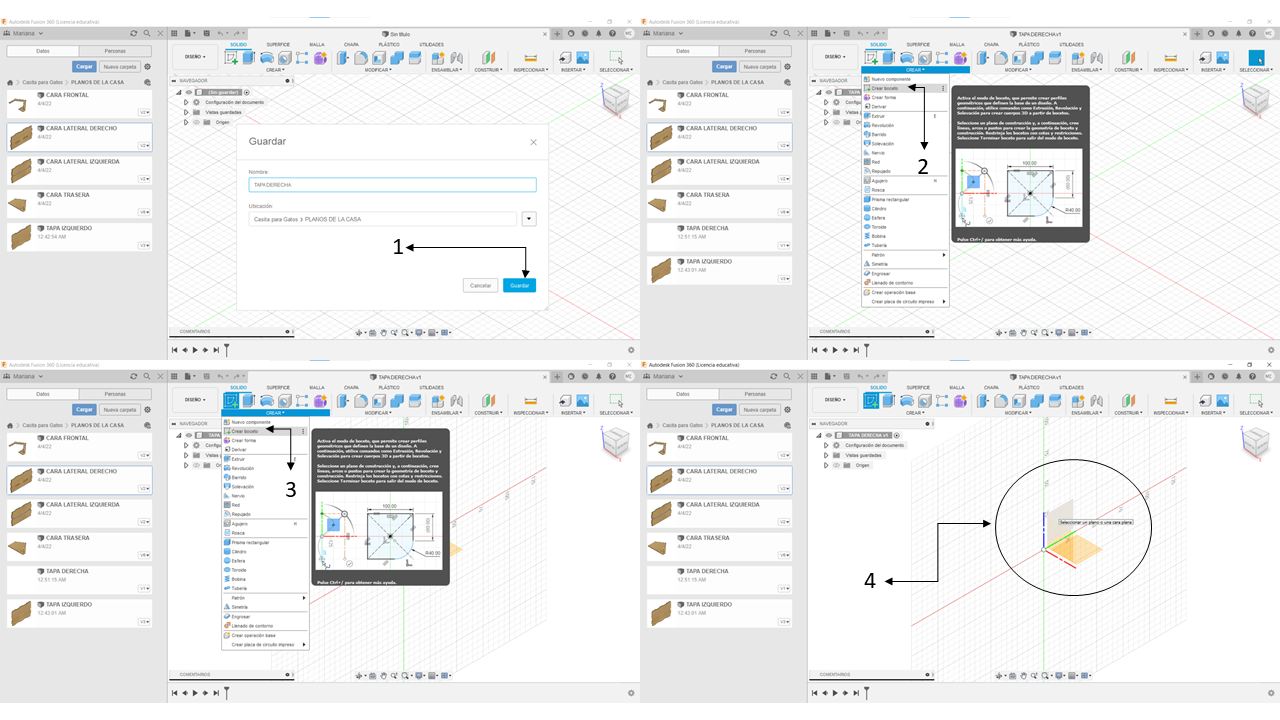Click Nueva carpeta in top-left screenshot data panel
Viewport: 1280px width, 720px height.
(x=119, y=67)
